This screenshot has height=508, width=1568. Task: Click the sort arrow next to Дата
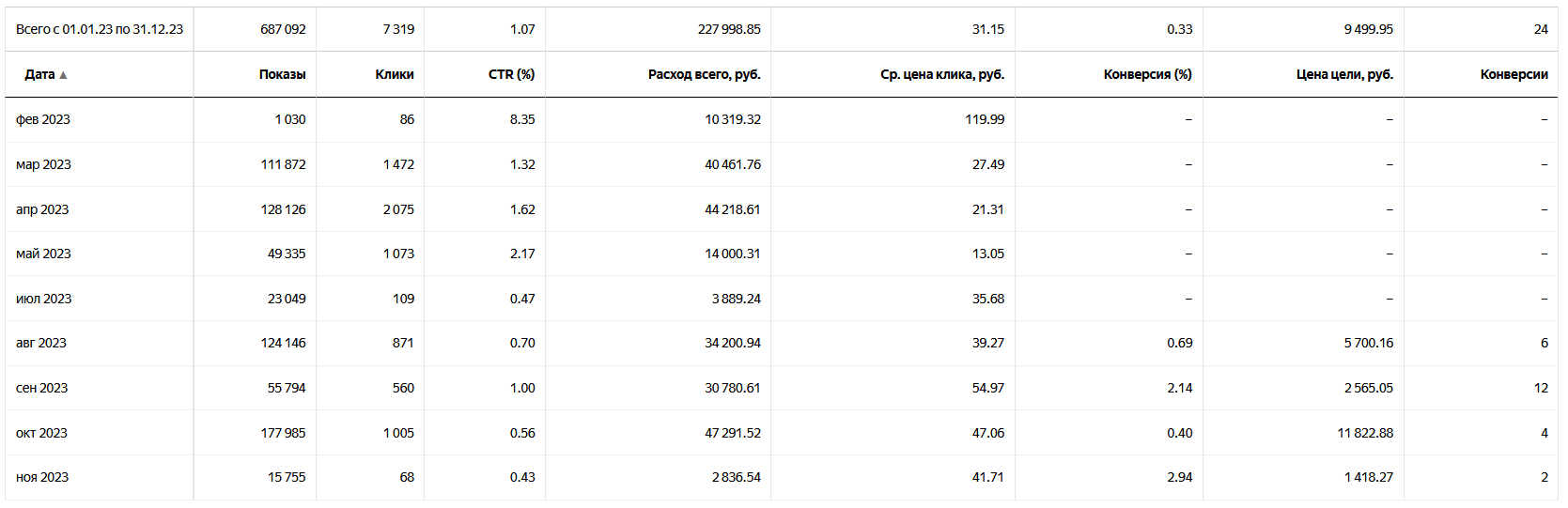tap(63, 75)
